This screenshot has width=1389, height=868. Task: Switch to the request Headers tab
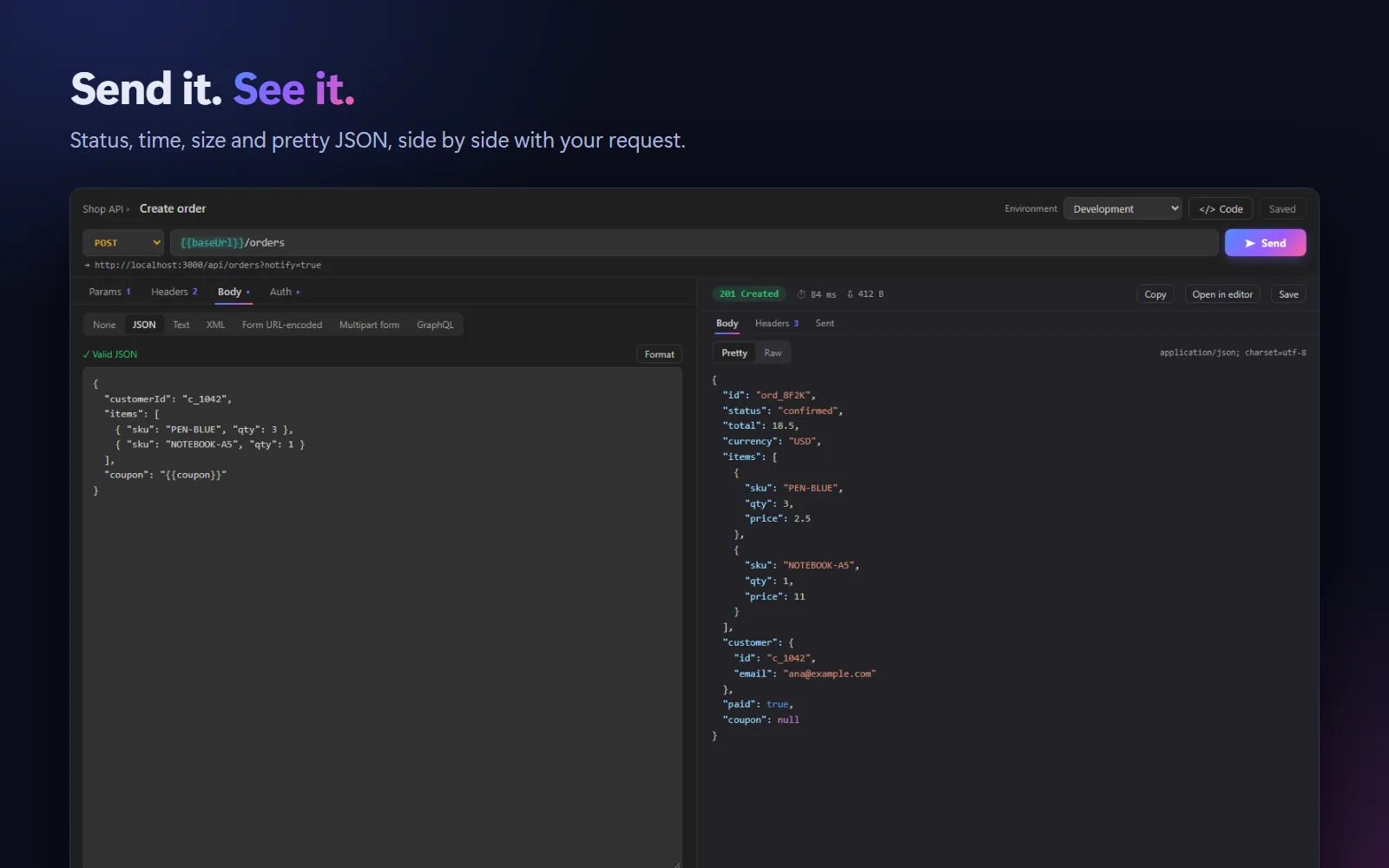[x=174, y=292]
